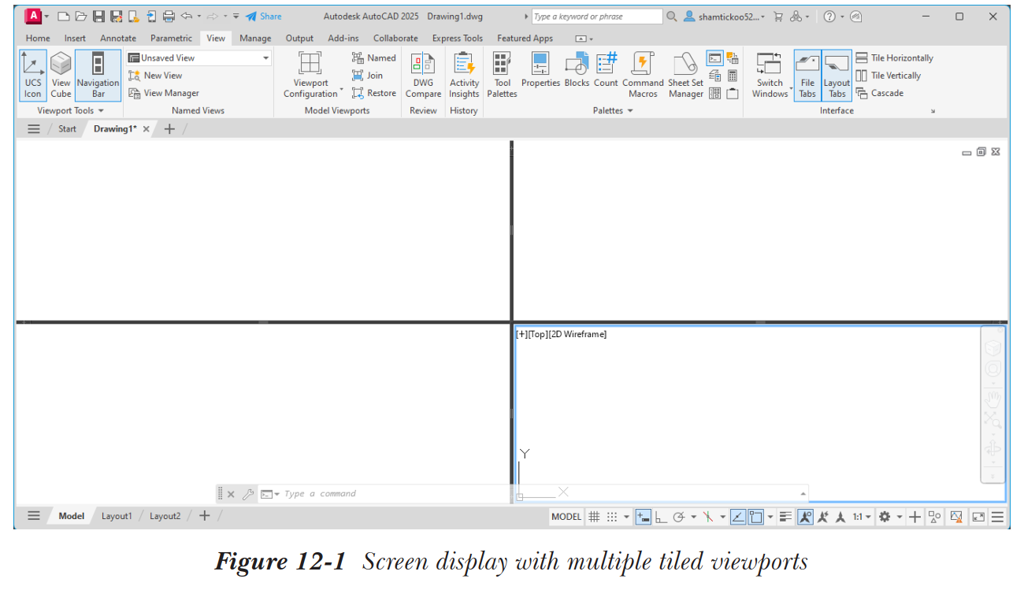
Task: Open the Manage ribbon tab
Action: (255, 39)
